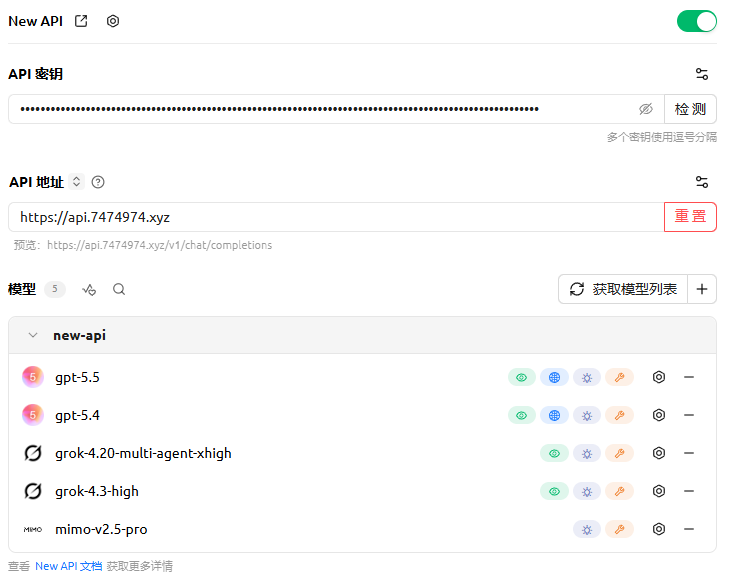Click the gpt-5.5 model avatar icon

pyautogui.click(x=33, y=377)
